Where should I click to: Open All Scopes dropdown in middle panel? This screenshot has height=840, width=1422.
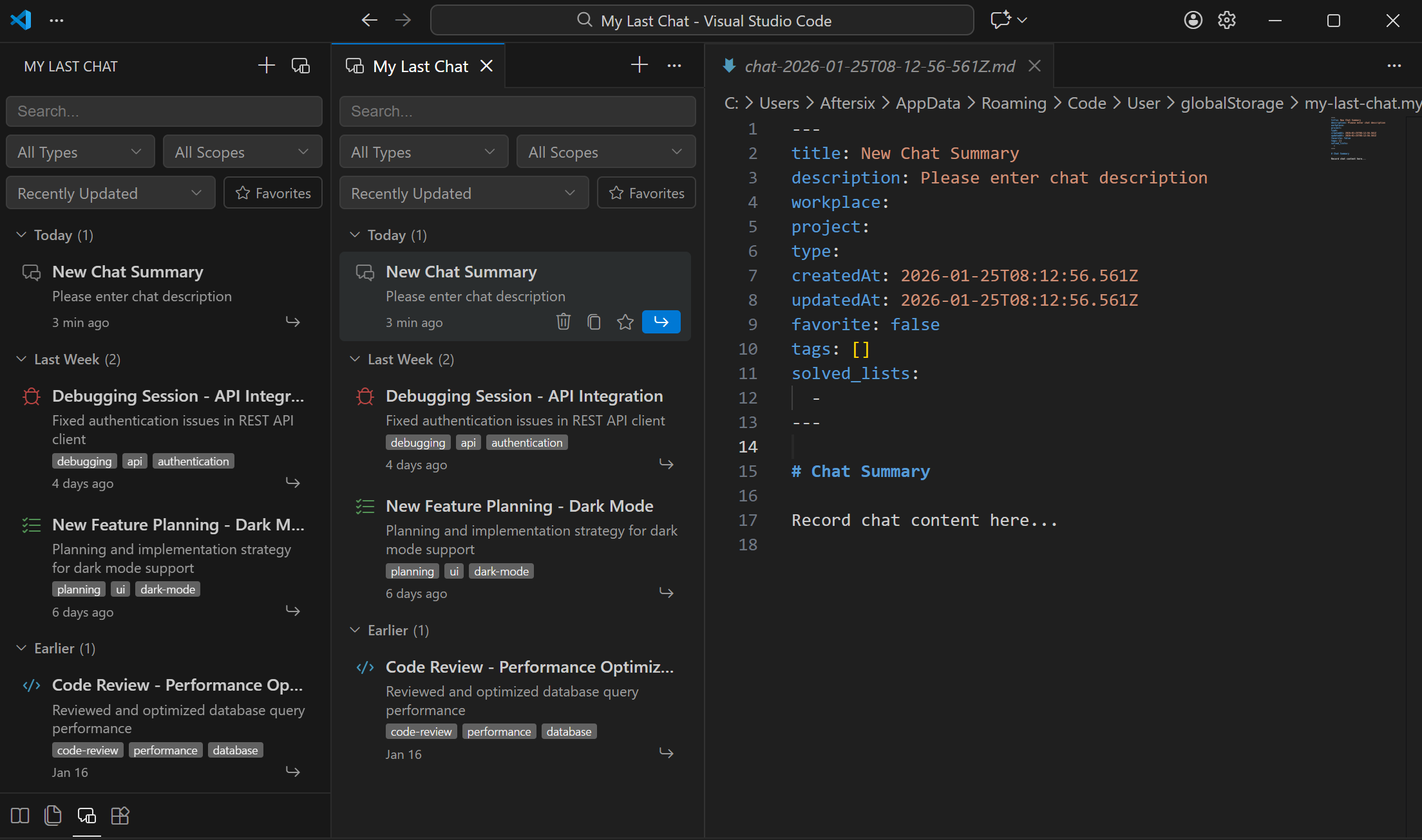[605, 152]
